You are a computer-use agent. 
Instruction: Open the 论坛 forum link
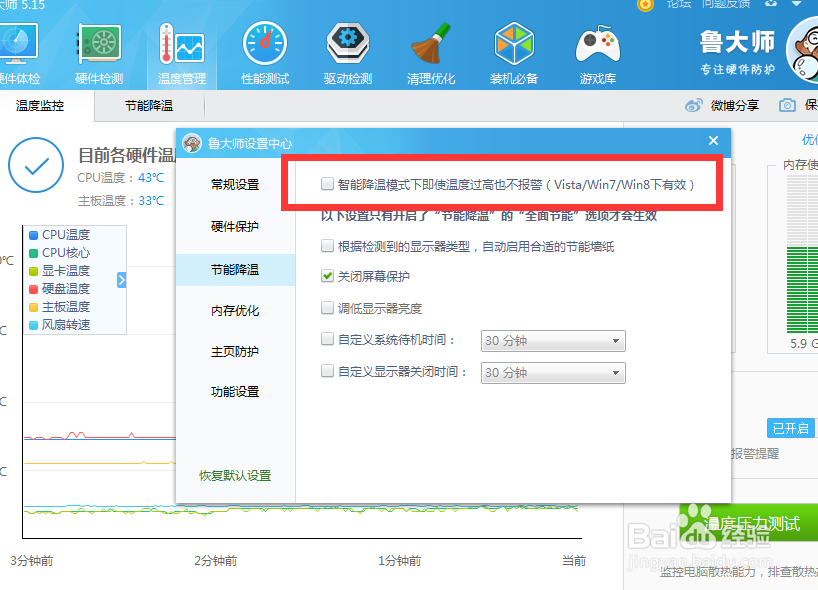[x=678, y=4]
